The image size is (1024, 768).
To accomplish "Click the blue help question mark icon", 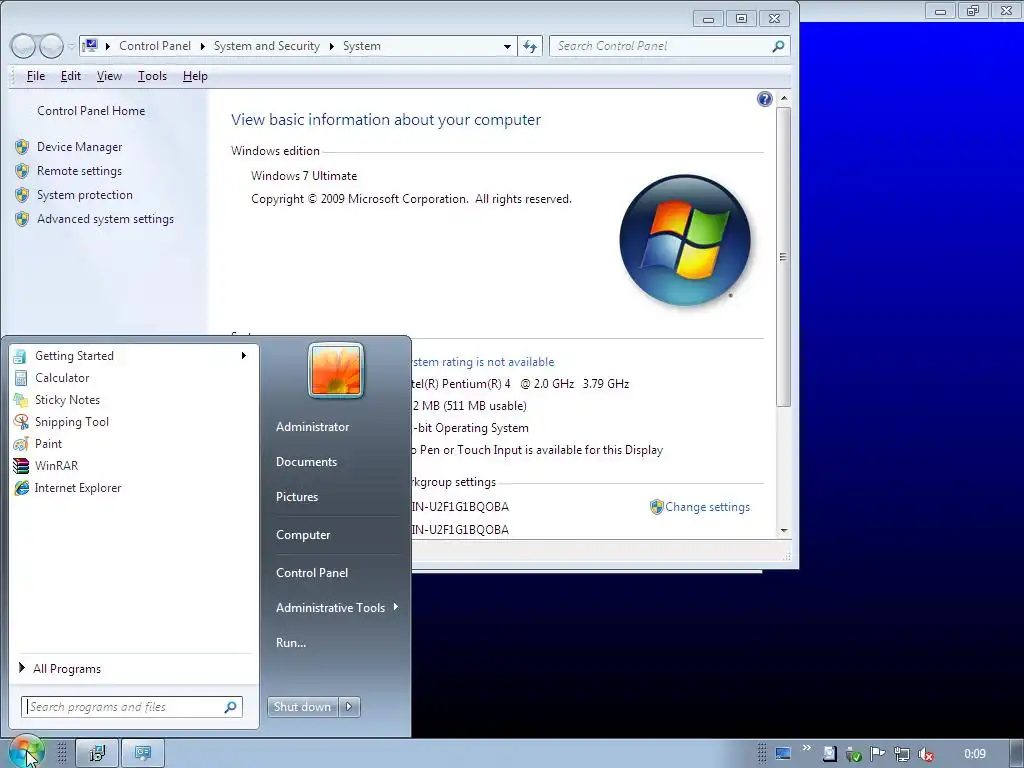I will (765, 99).
